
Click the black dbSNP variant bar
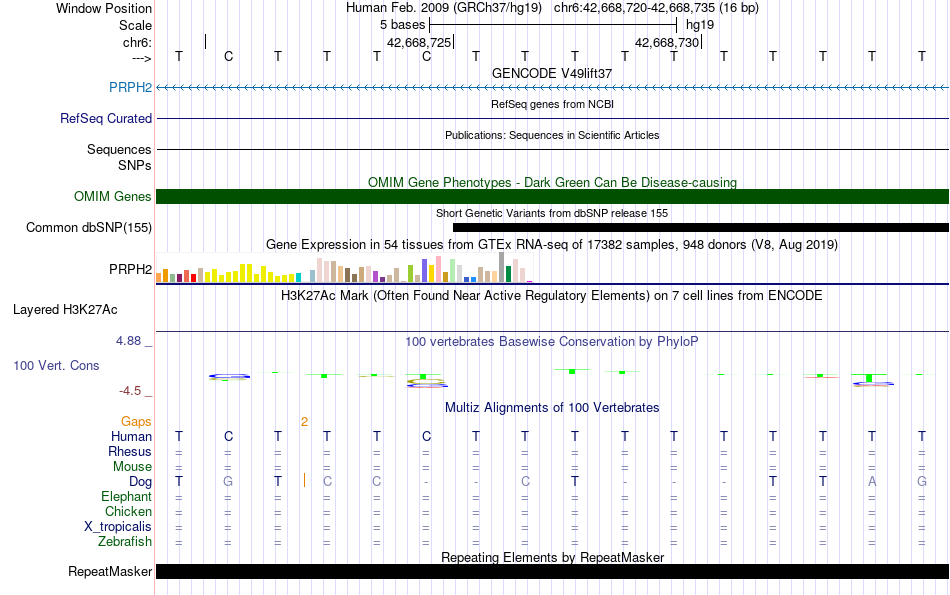pyautogui.click(x=701, y=228)
